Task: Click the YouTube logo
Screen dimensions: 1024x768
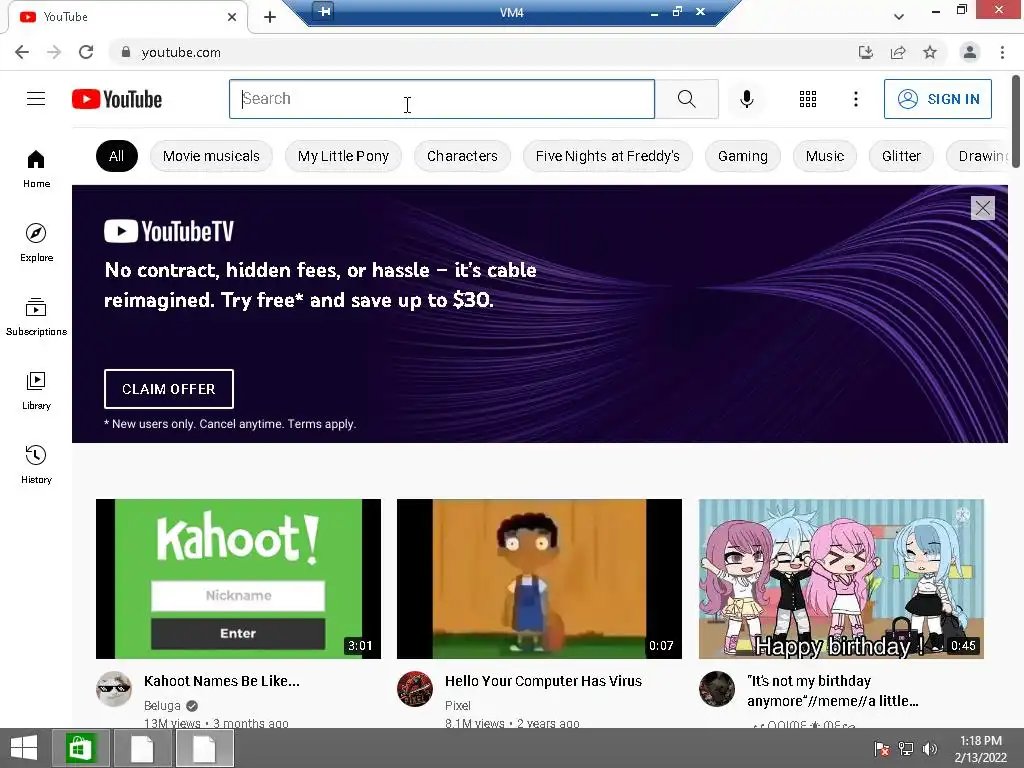Action: (x=117, y=99)
